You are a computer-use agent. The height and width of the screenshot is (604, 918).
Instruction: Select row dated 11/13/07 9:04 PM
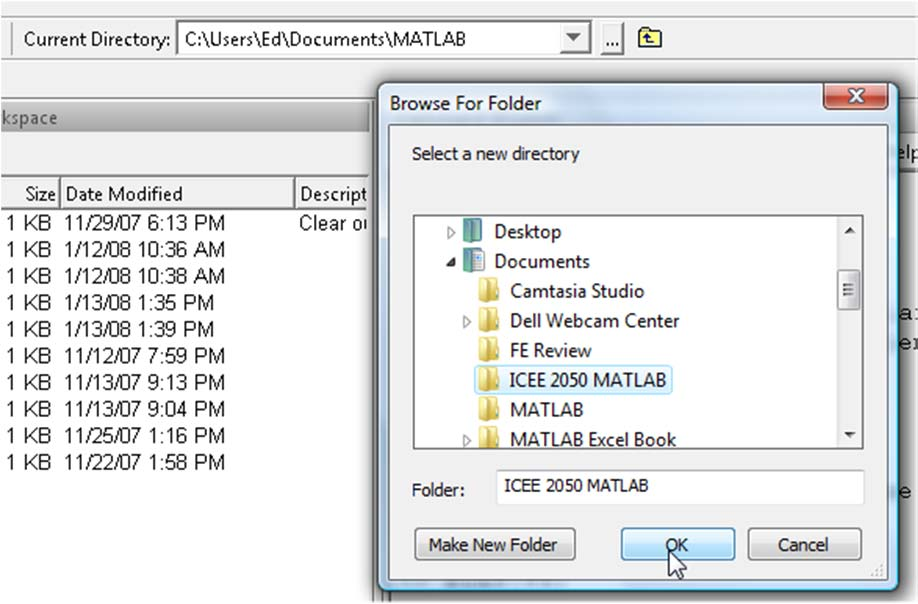(x=184, y=409)
